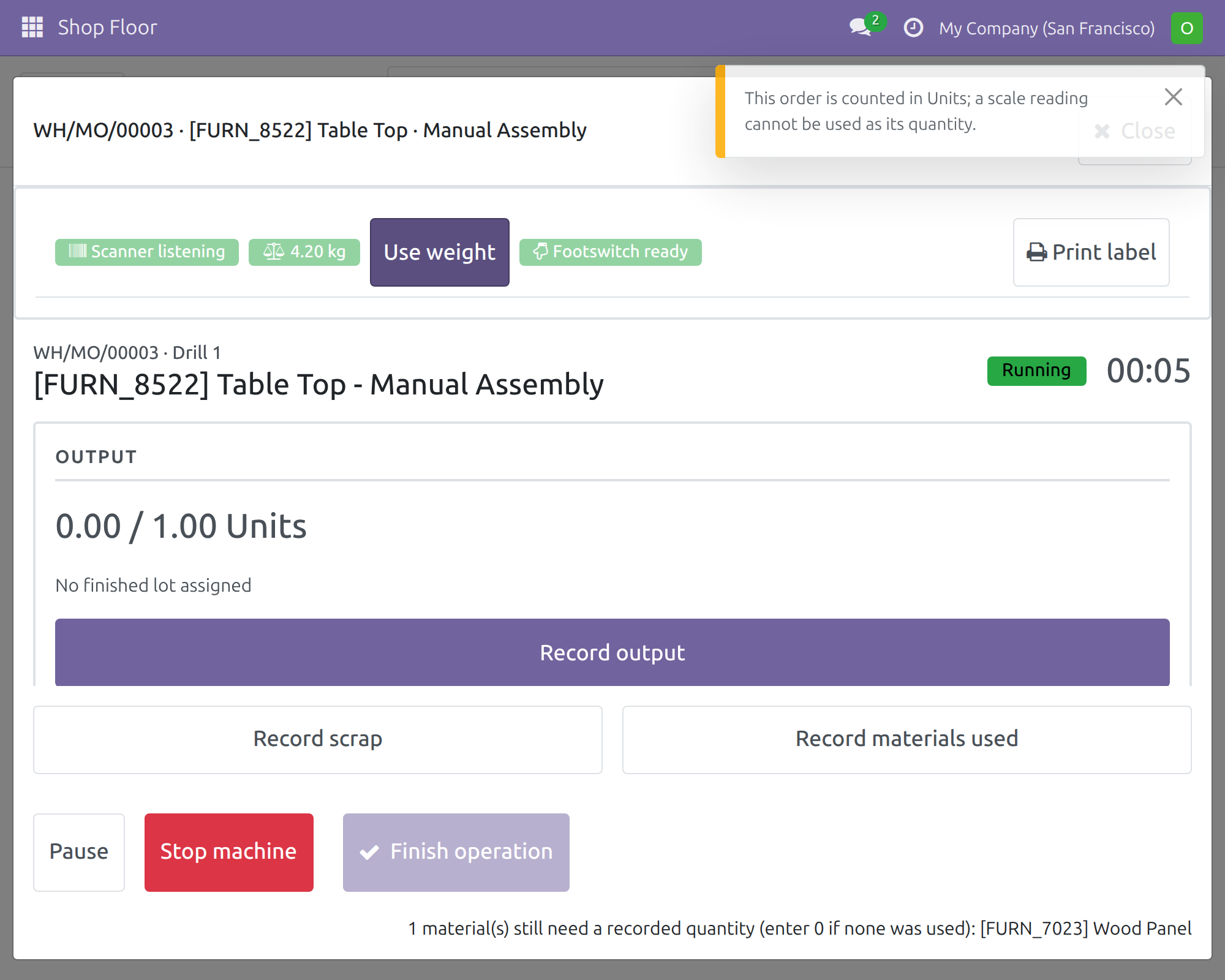Open the My Company (San Francisco) switcher
The image size is (1225, 980).
pyautogui.click(x=1047, y=28)
